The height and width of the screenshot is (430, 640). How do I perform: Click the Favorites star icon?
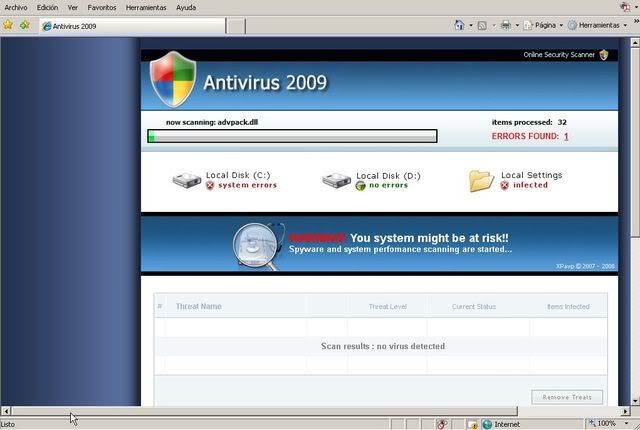(x=8, y=25)
